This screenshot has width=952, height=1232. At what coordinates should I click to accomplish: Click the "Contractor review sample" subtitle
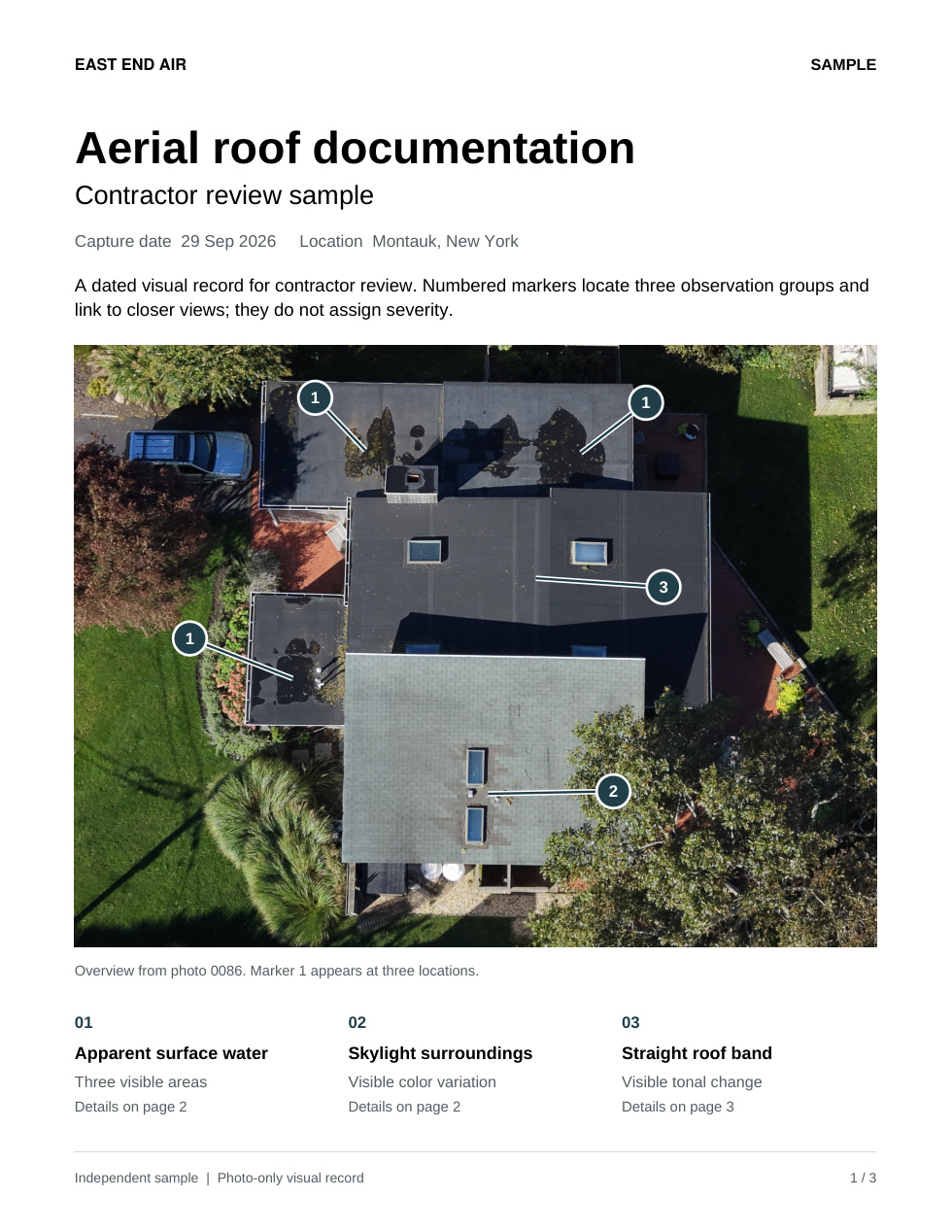point(224,195)
